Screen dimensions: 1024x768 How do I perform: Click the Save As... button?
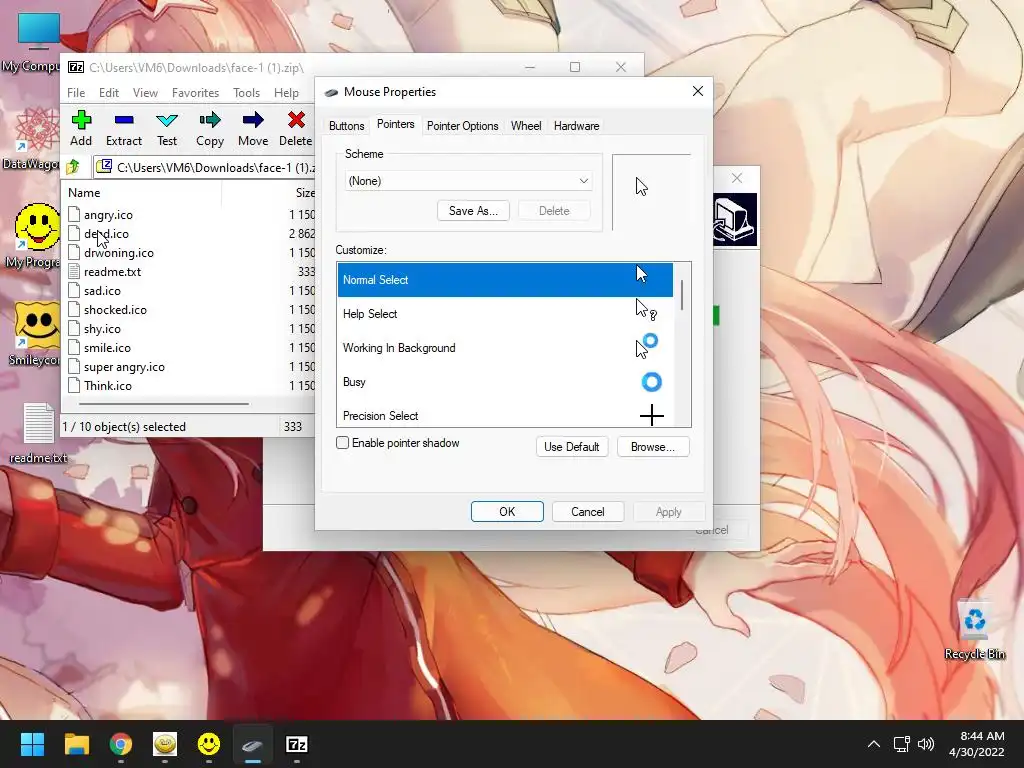[473, 211]
